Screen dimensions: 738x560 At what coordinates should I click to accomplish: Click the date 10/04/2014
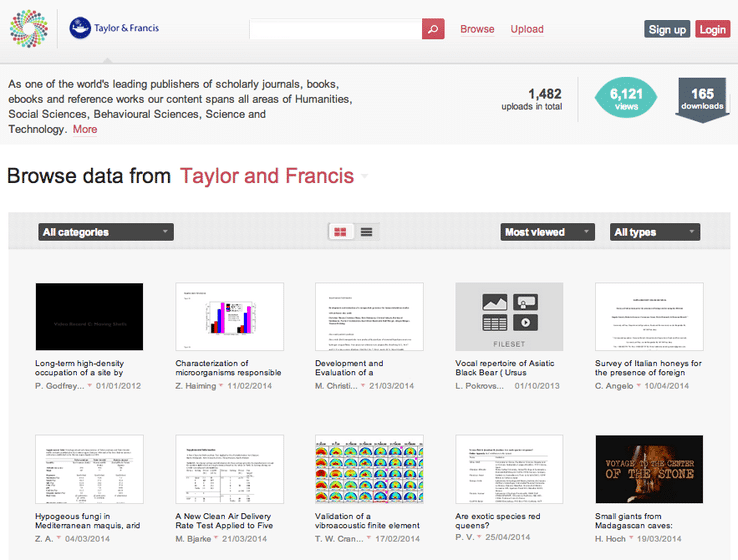click(666, 386)
